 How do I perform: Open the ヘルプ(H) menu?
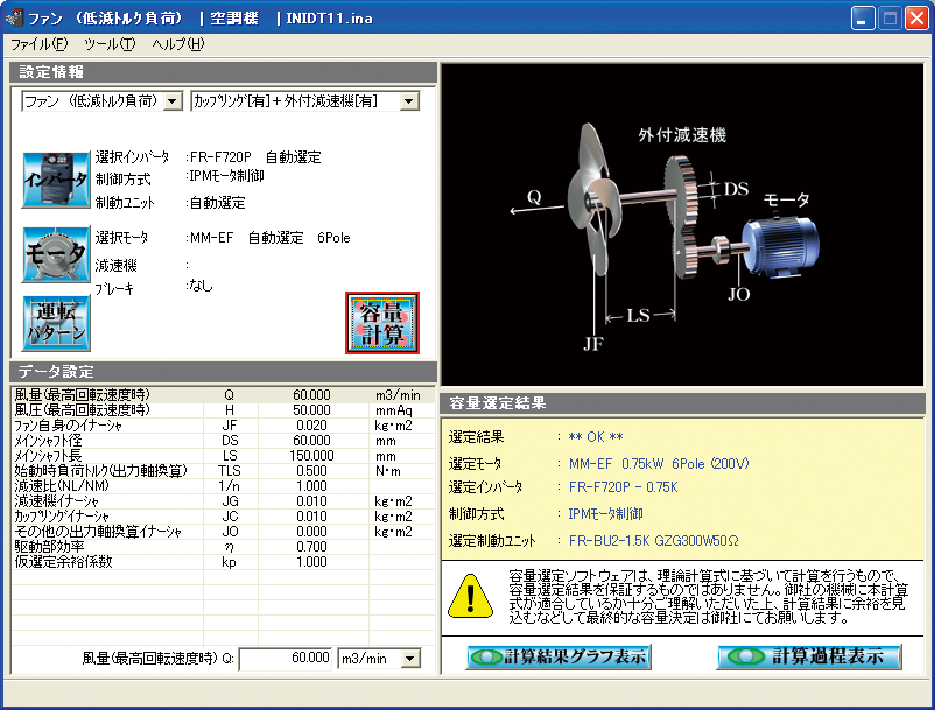178,44
